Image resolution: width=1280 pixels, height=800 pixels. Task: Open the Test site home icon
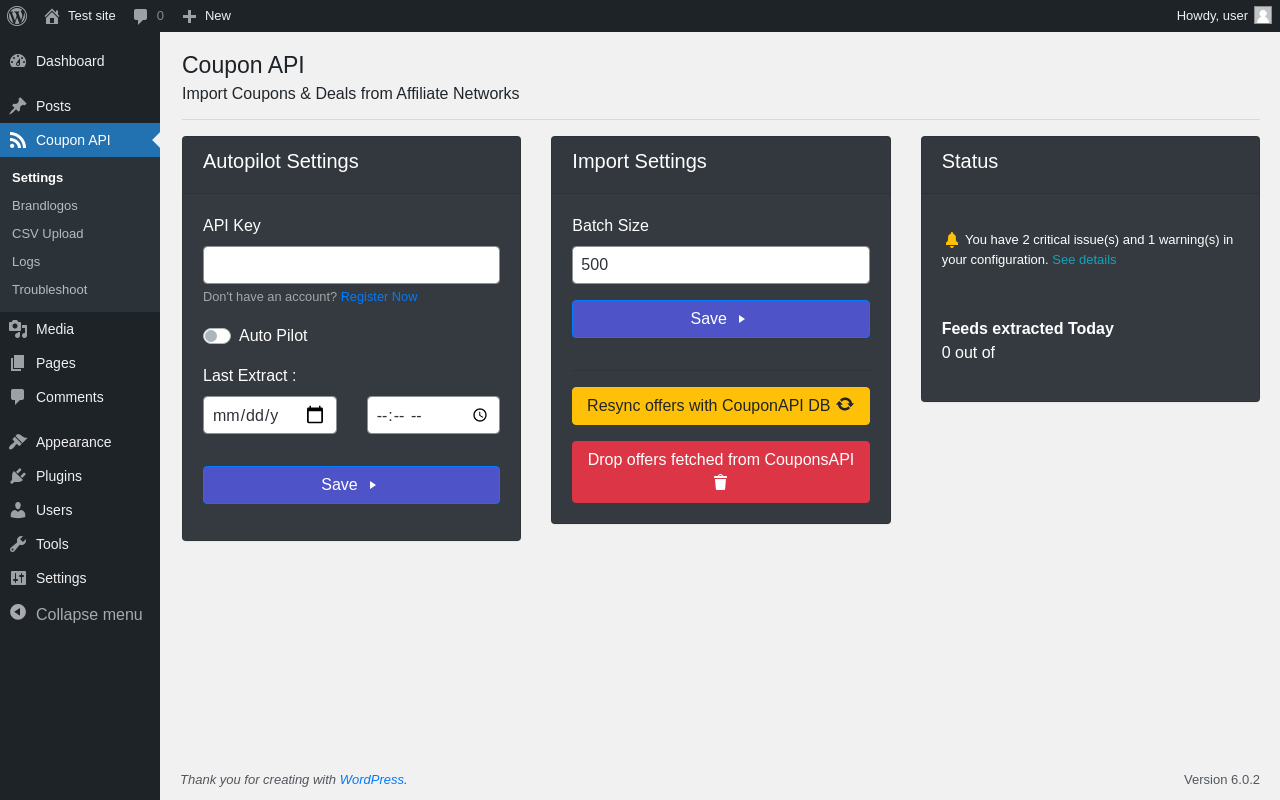[x=52, y=16]
